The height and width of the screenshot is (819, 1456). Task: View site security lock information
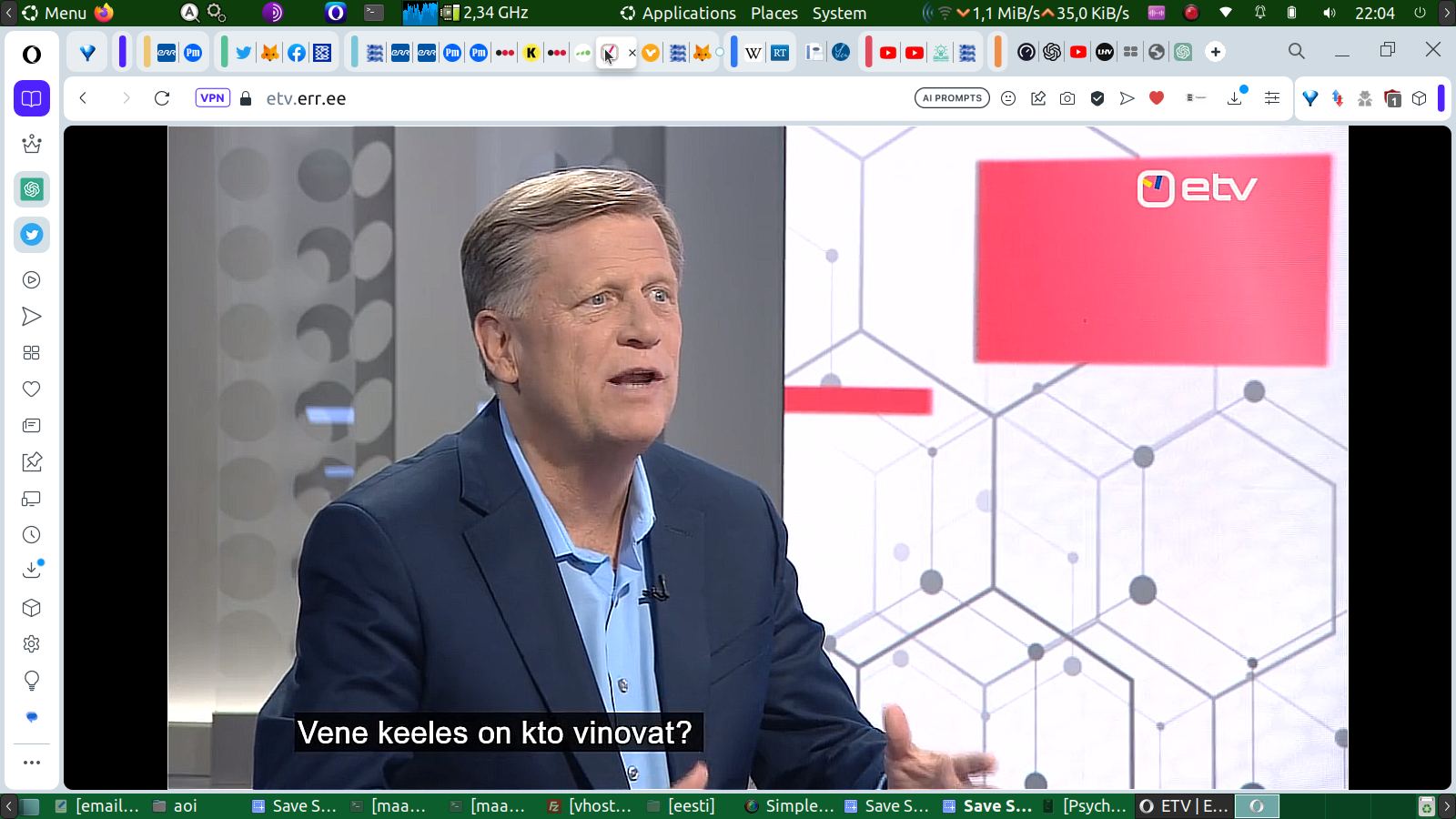[x=246, y=98]
